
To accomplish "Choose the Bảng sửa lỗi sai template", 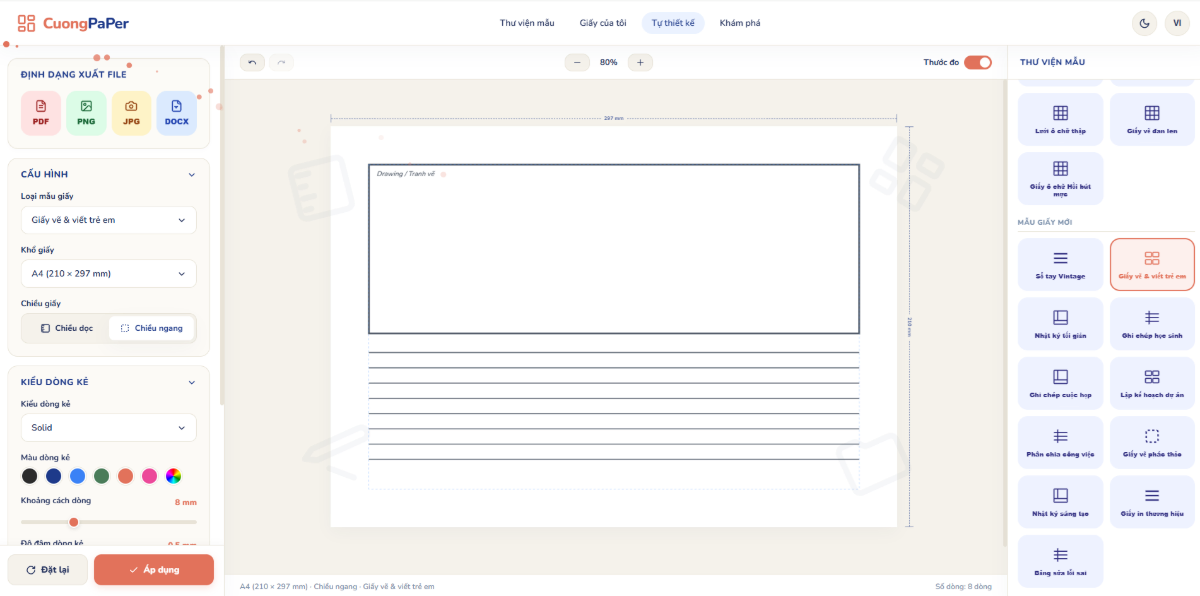I will tap(1061, 561).
